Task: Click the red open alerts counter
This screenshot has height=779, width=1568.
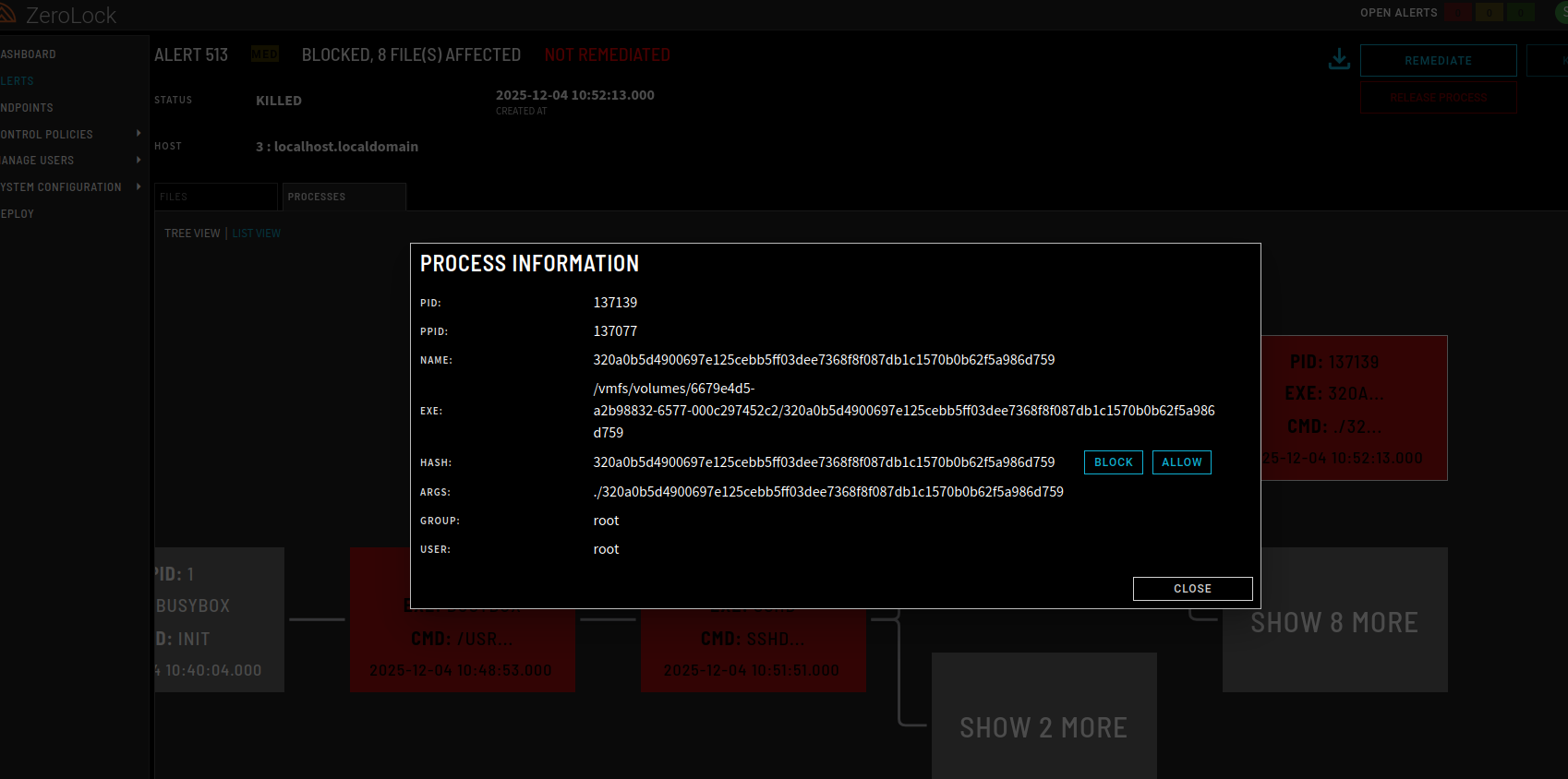Action: (x=1458, y=13)
